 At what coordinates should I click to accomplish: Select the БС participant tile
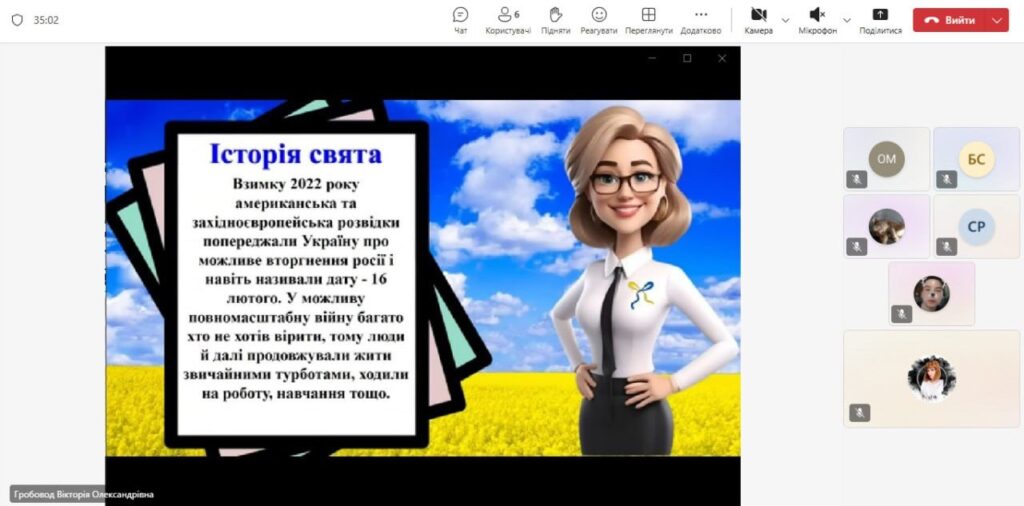[976, 158]
